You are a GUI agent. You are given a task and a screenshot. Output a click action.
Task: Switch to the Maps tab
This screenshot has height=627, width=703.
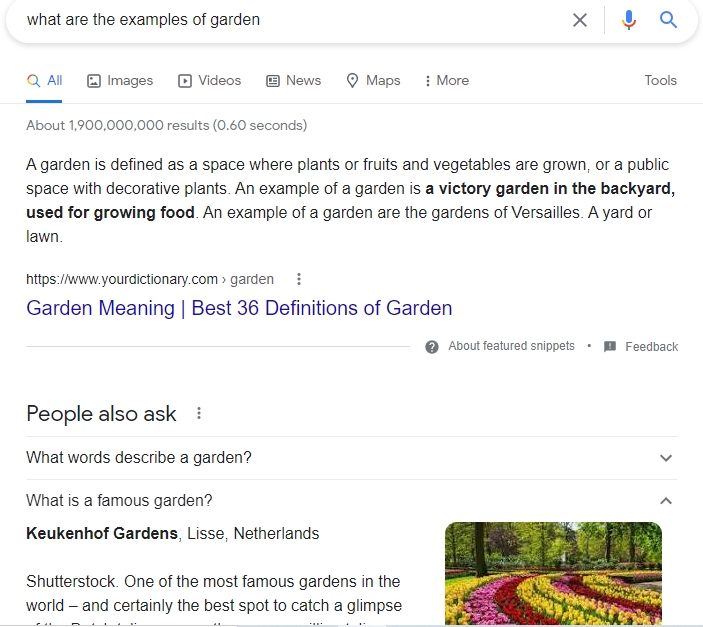pyautogui.click(x=373, y=81)
